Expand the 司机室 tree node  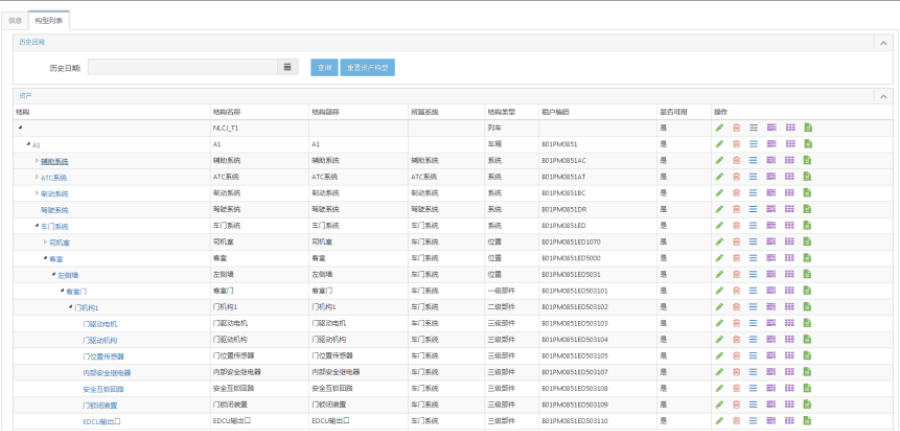(x=45, y=242)
